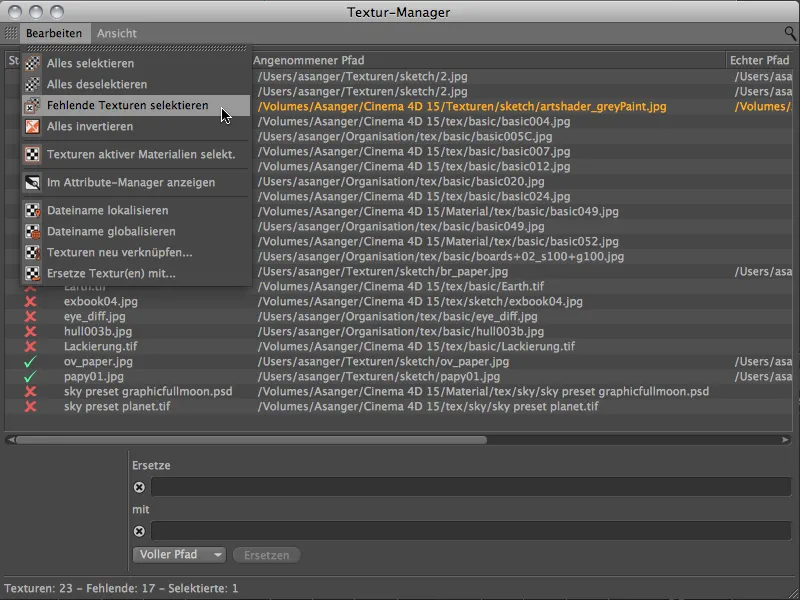Viewport: 800px width, 600px height.
Task: Clear the mit field with its X button
Action: coord(139,531)
